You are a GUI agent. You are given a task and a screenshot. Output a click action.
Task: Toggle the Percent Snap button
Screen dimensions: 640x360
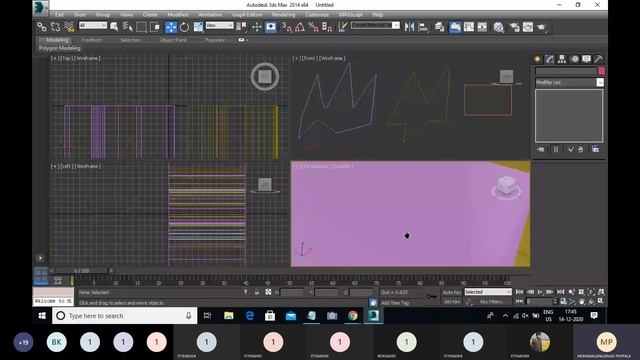point(313,27)
